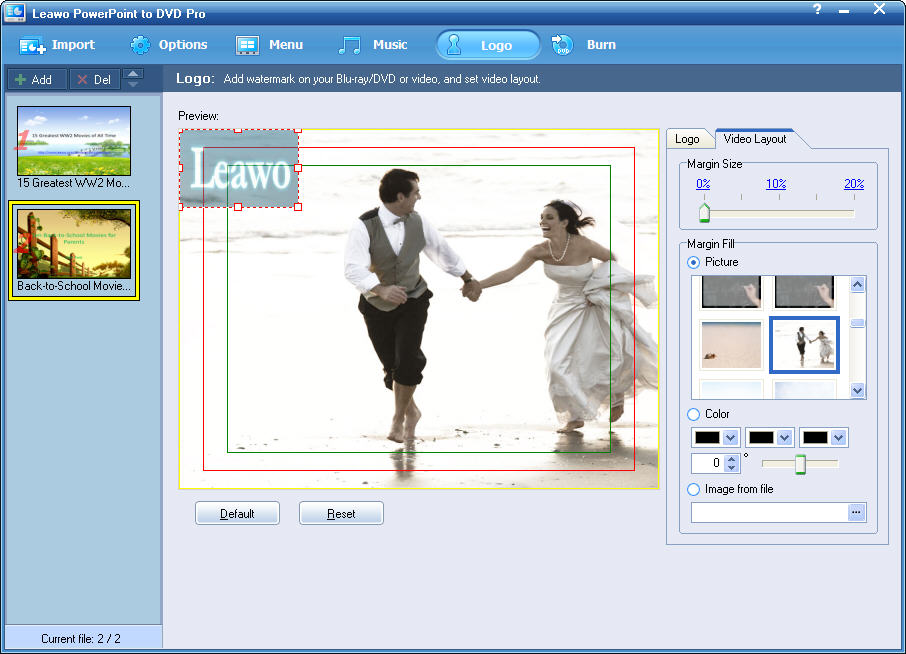Screen dimensions: 906x654
Task: Expand the second color dropdown
Action: click(x=784, y=438)
